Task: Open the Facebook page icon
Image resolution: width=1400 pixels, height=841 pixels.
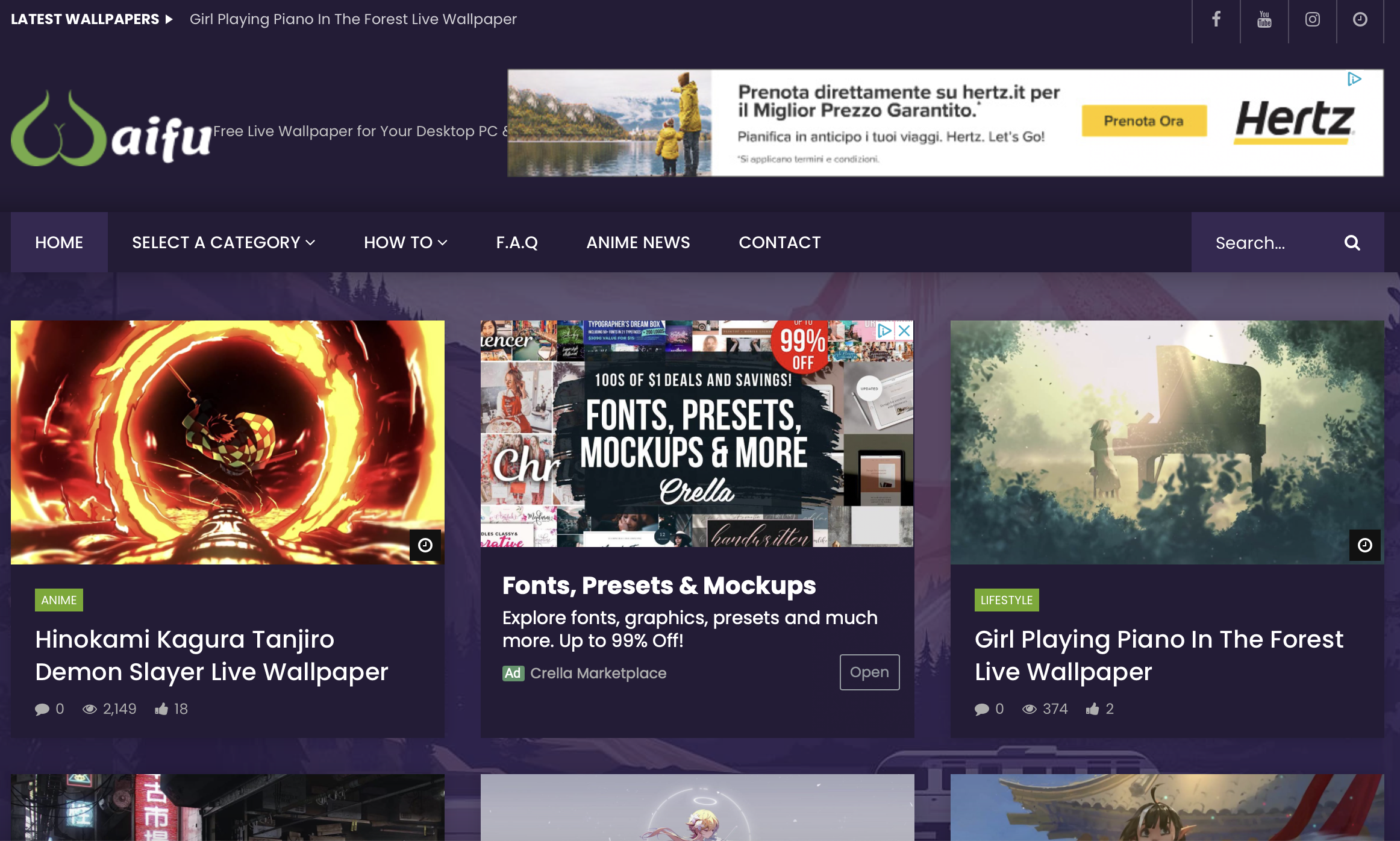Action: click(1216, 19)
